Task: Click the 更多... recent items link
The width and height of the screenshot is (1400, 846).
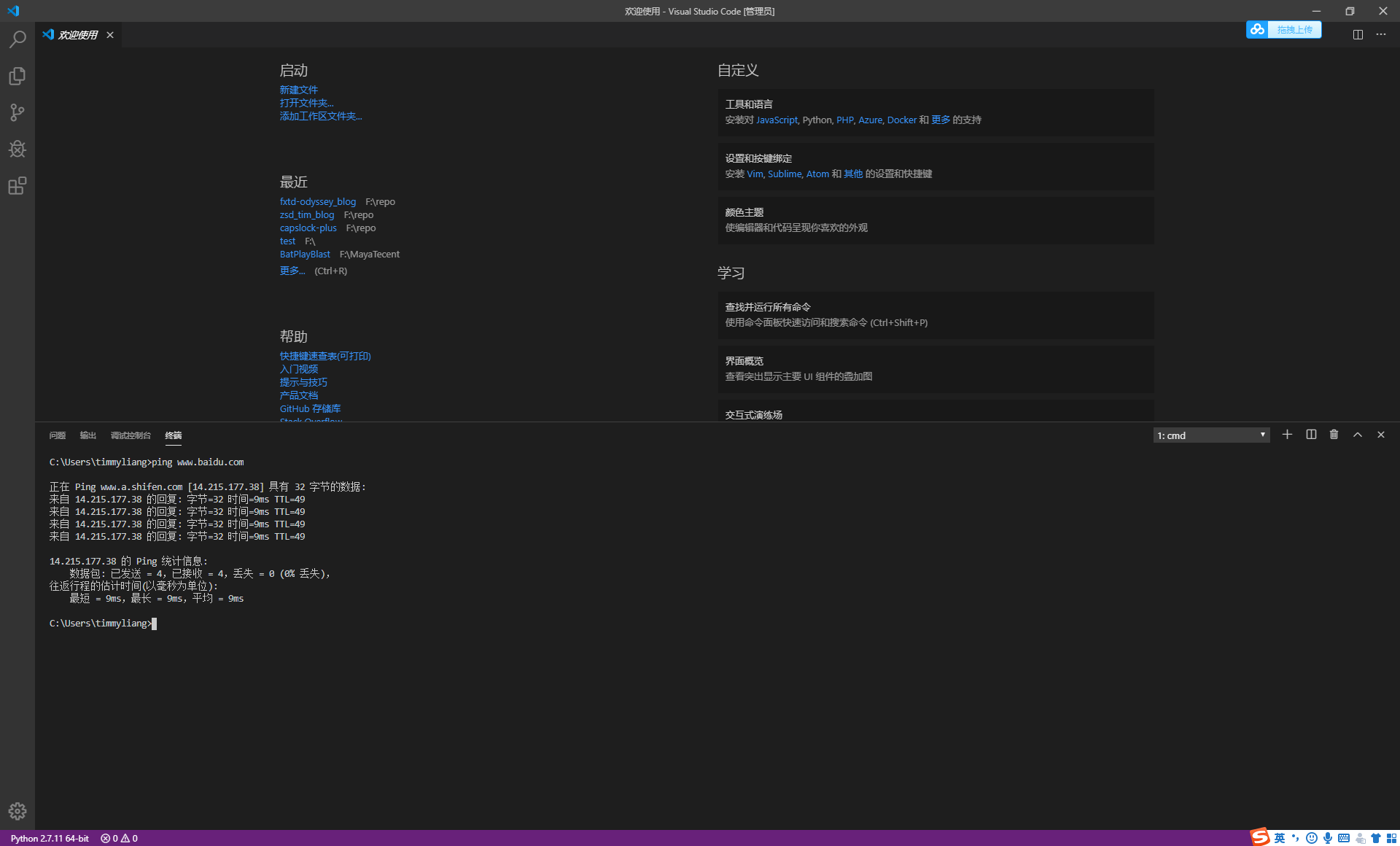Action: (292, 271)
